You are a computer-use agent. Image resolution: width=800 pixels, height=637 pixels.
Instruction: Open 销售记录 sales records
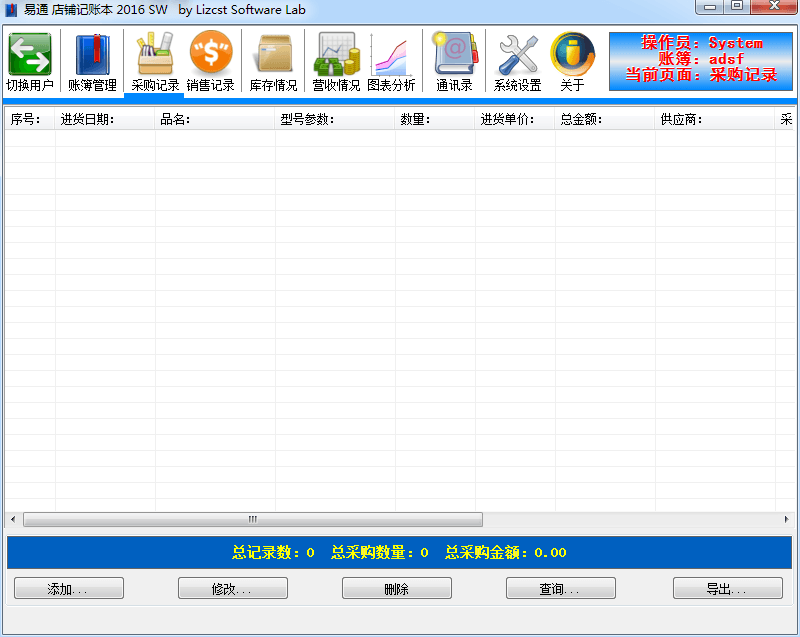(210, 61)
